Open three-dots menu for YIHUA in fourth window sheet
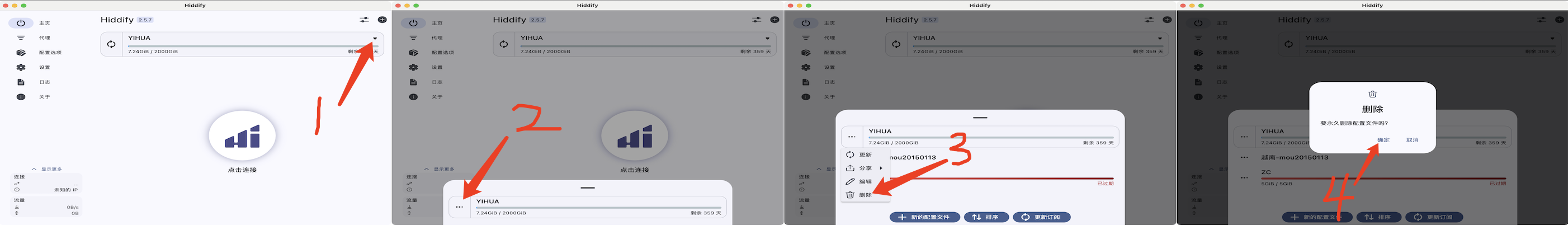This screenshot has height=225, width=1568. click(1245, 137)
